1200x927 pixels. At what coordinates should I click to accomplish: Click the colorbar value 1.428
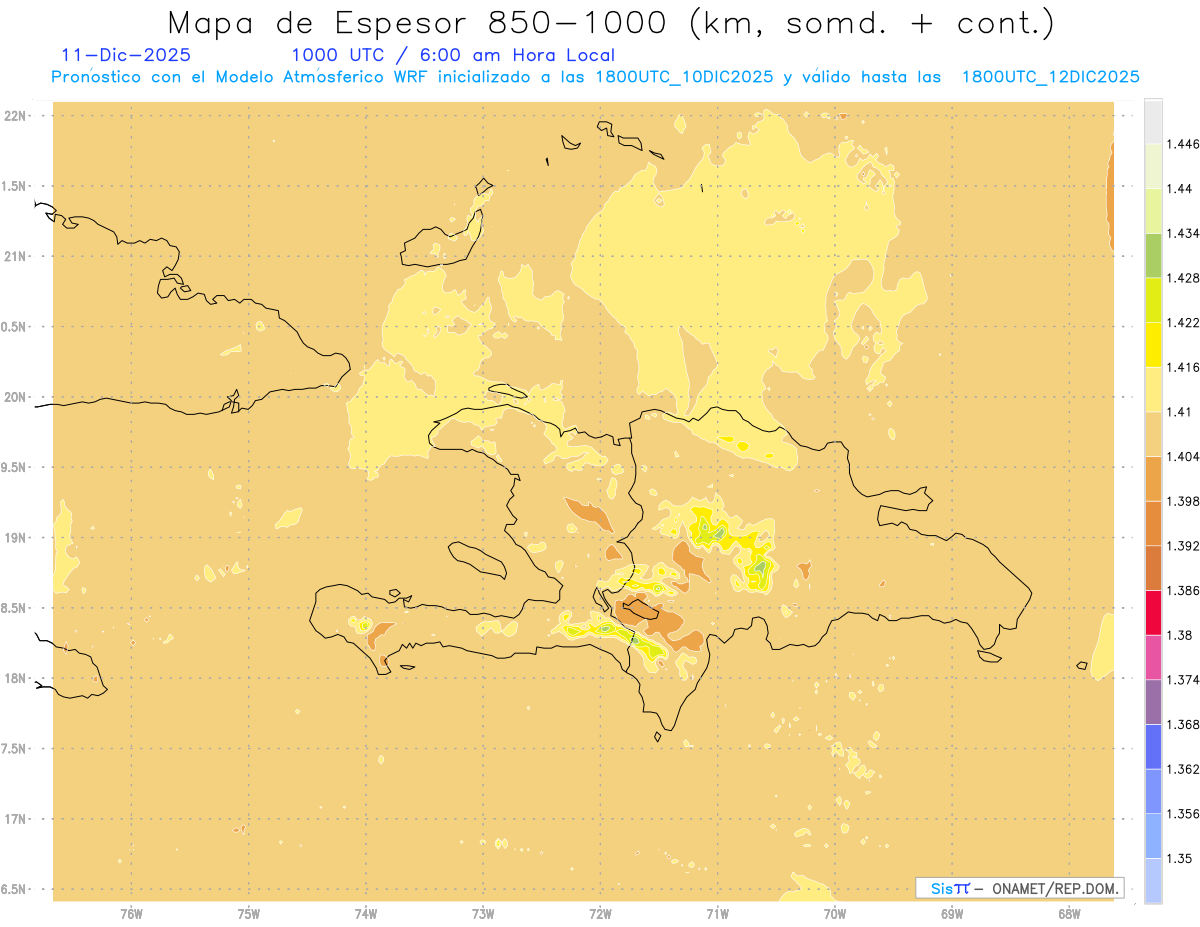(1185, 278)
